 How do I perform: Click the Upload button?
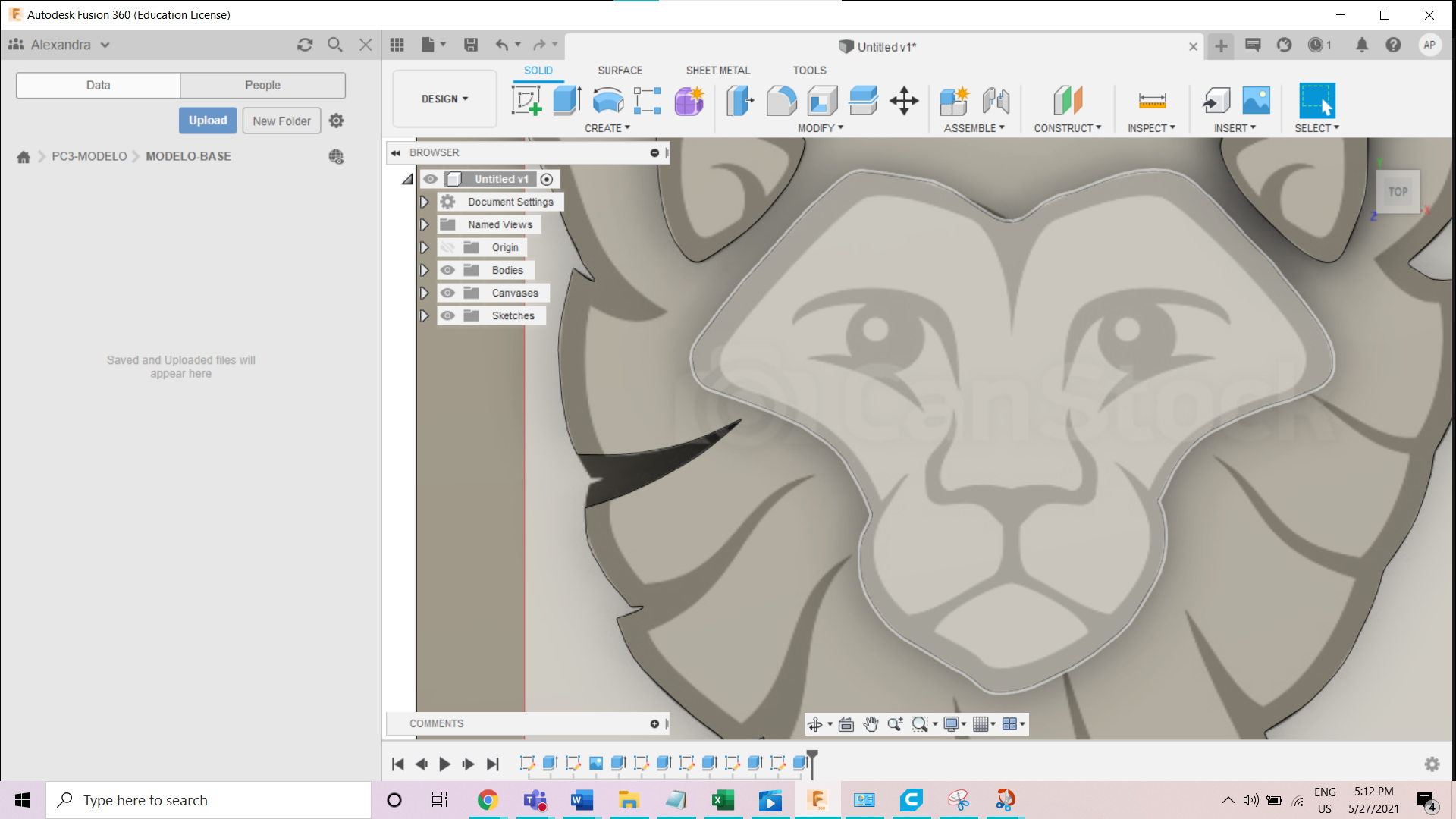point(208,121)
